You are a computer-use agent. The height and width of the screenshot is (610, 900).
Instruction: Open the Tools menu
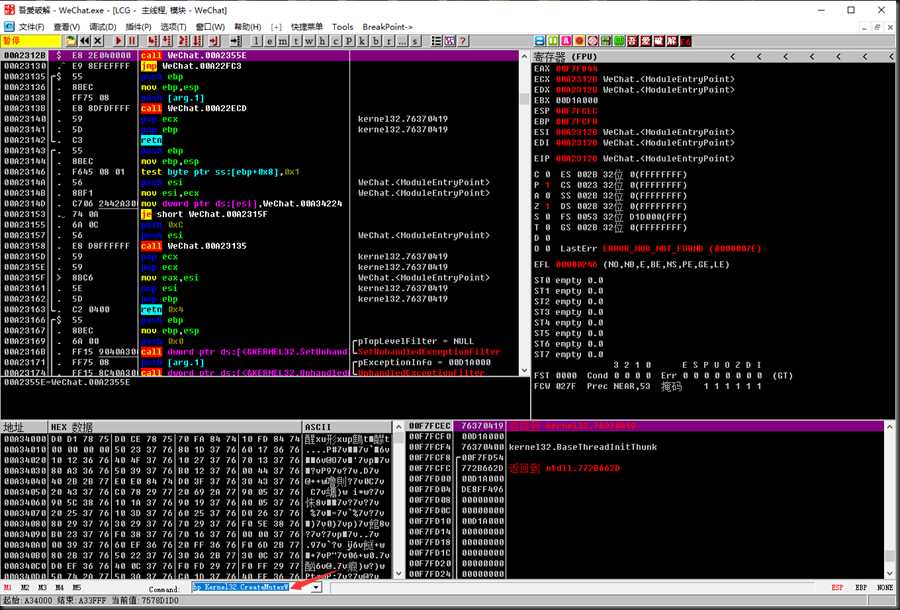tap(343, 26)
